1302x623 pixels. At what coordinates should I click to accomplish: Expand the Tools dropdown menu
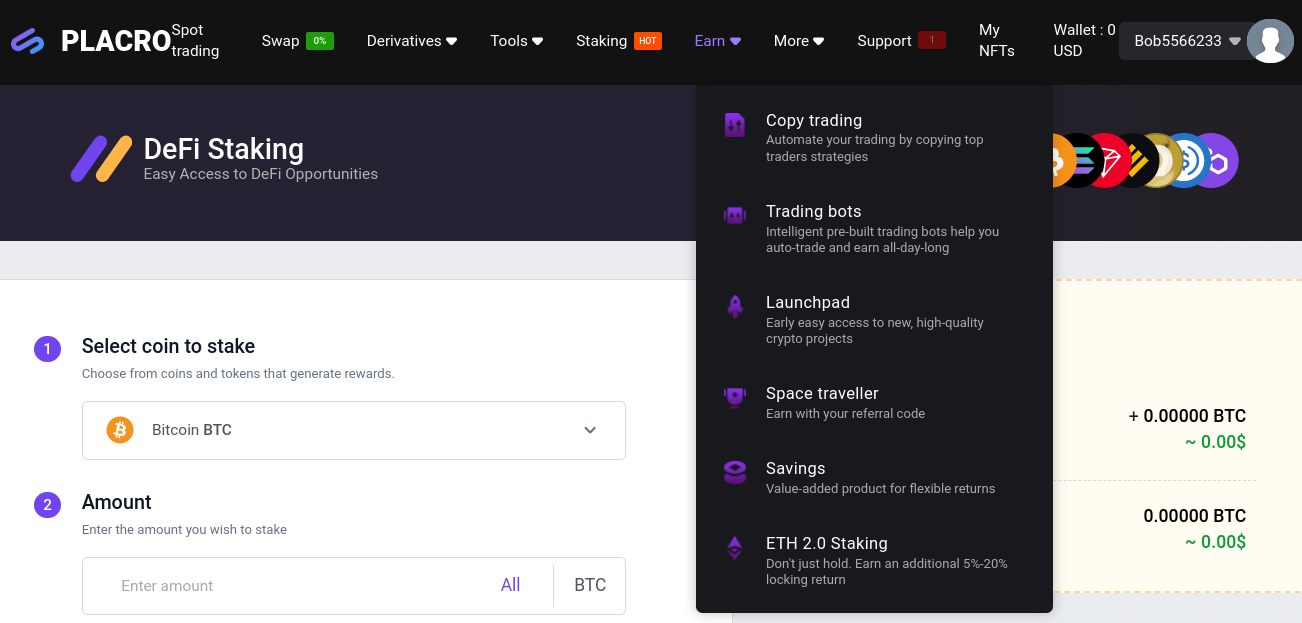pyautogui.click(x=517, y=41)
